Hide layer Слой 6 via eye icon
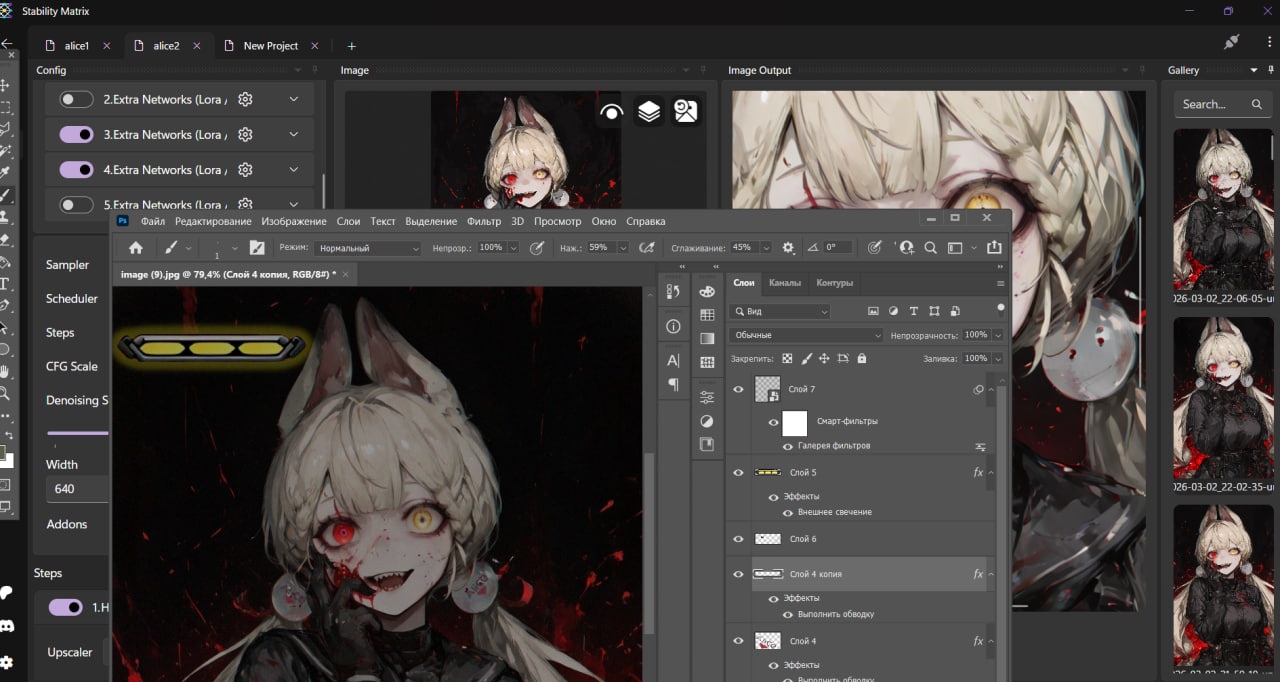 (739, 539)
